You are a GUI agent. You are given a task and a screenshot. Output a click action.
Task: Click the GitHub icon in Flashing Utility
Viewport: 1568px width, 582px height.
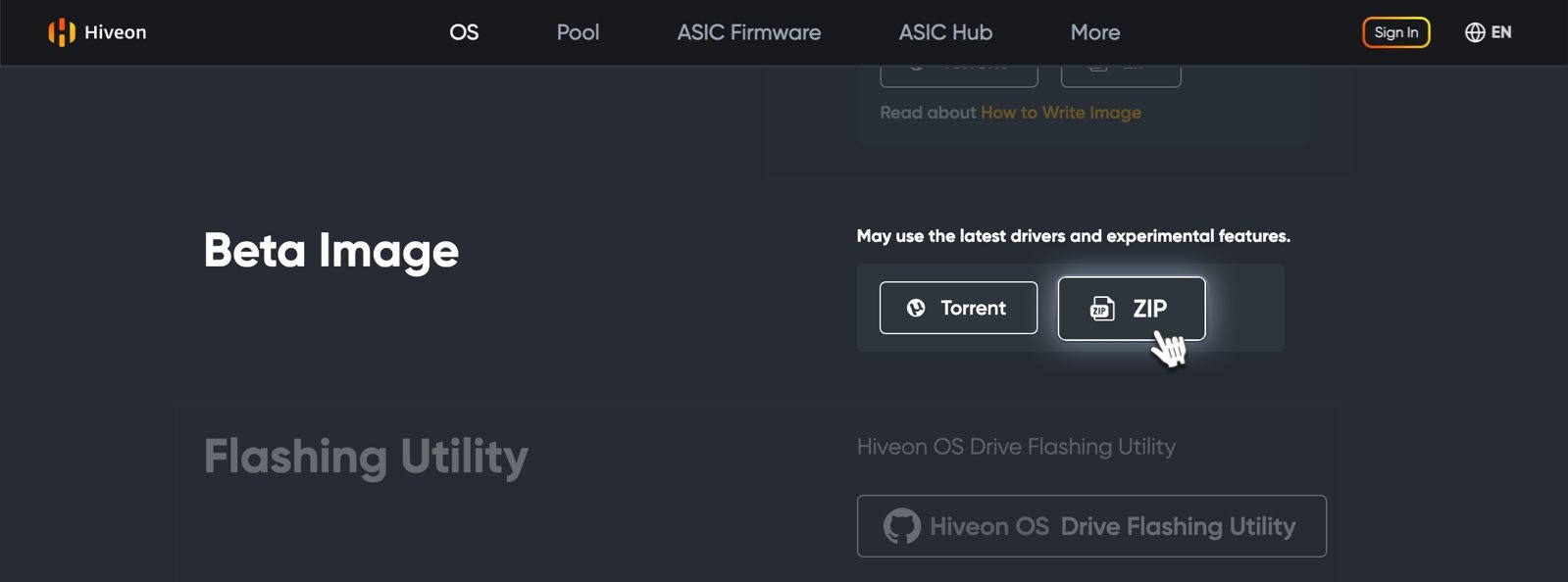901,526
